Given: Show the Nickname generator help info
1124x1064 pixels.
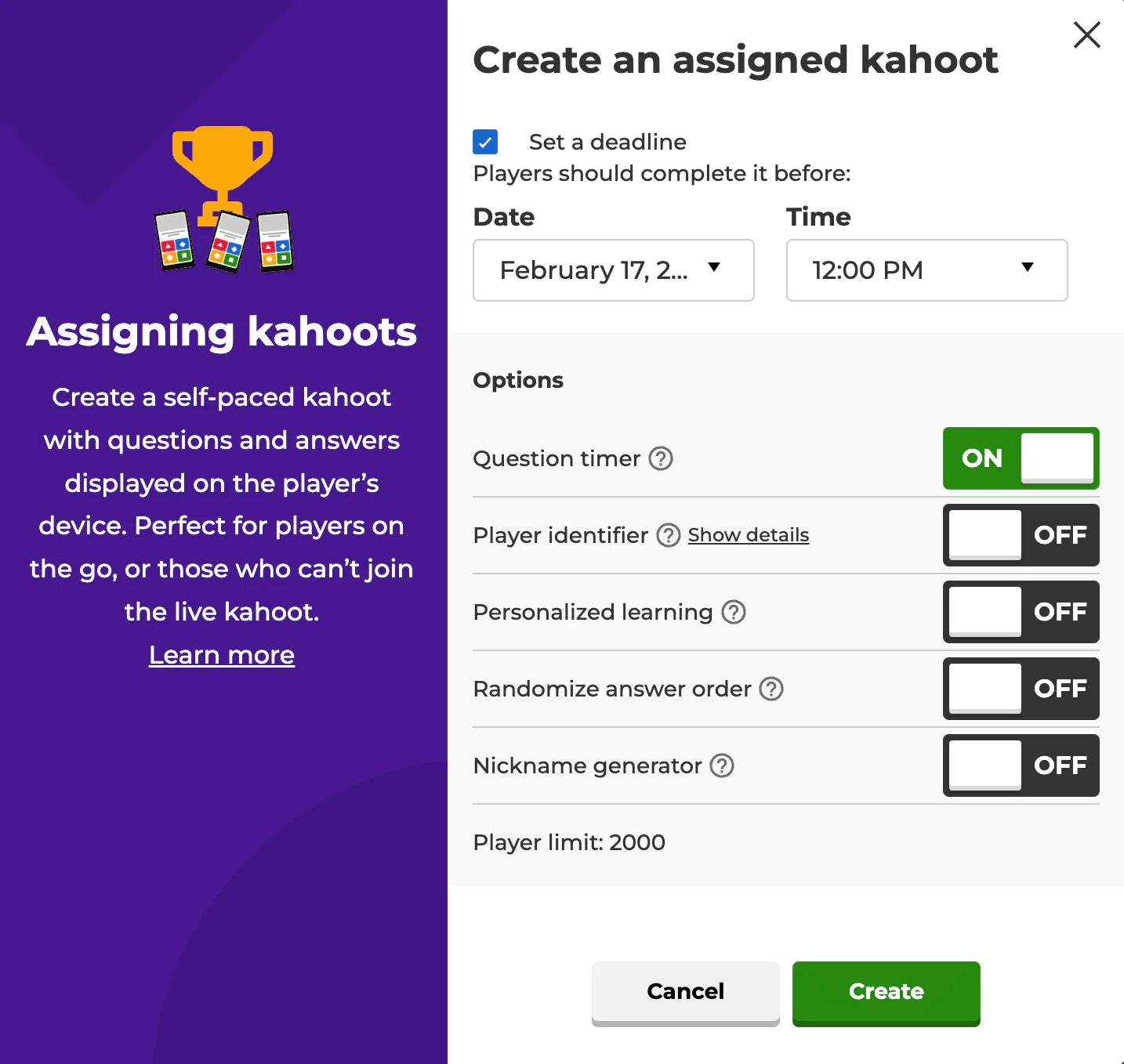Looking at the screenshot, I should coord(722,765).
